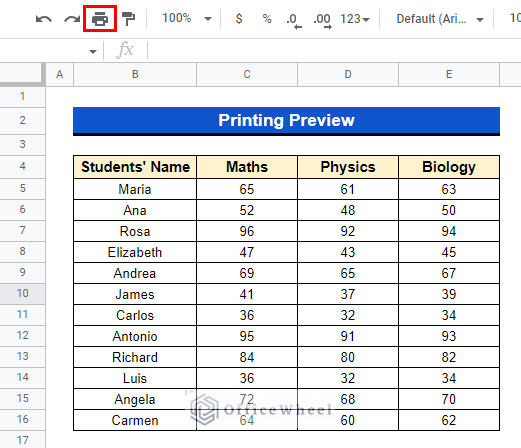
Task: Select the cell containing Maria
Action: pyautogui.click(x=135, y=189)
